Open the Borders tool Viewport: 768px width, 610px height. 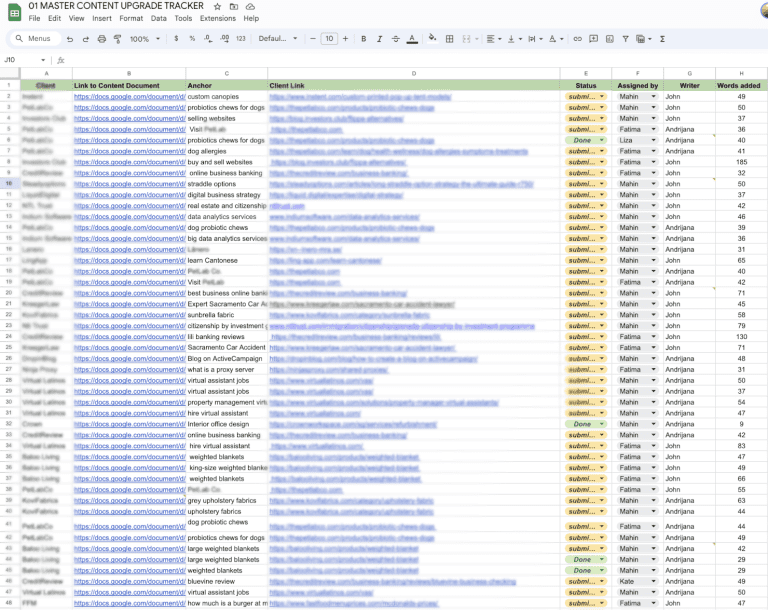449,39
